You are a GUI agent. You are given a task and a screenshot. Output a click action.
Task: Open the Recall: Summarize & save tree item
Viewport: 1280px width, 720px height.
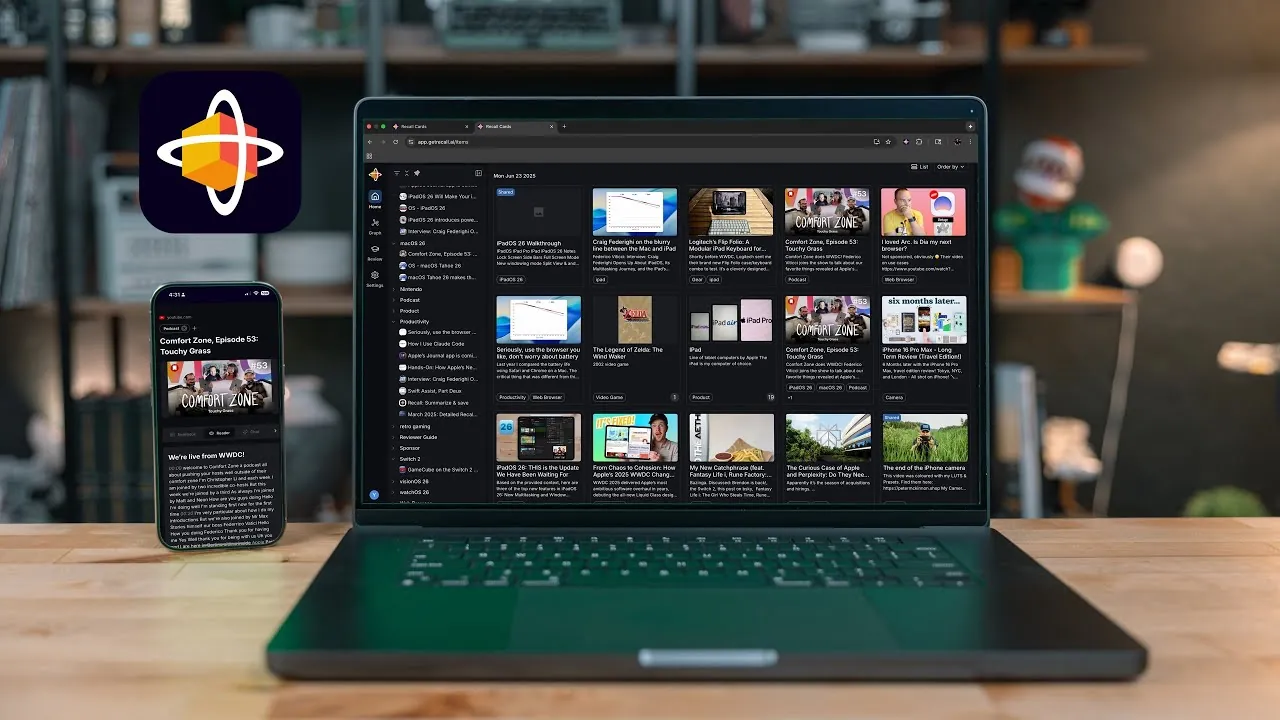point(435,403)
